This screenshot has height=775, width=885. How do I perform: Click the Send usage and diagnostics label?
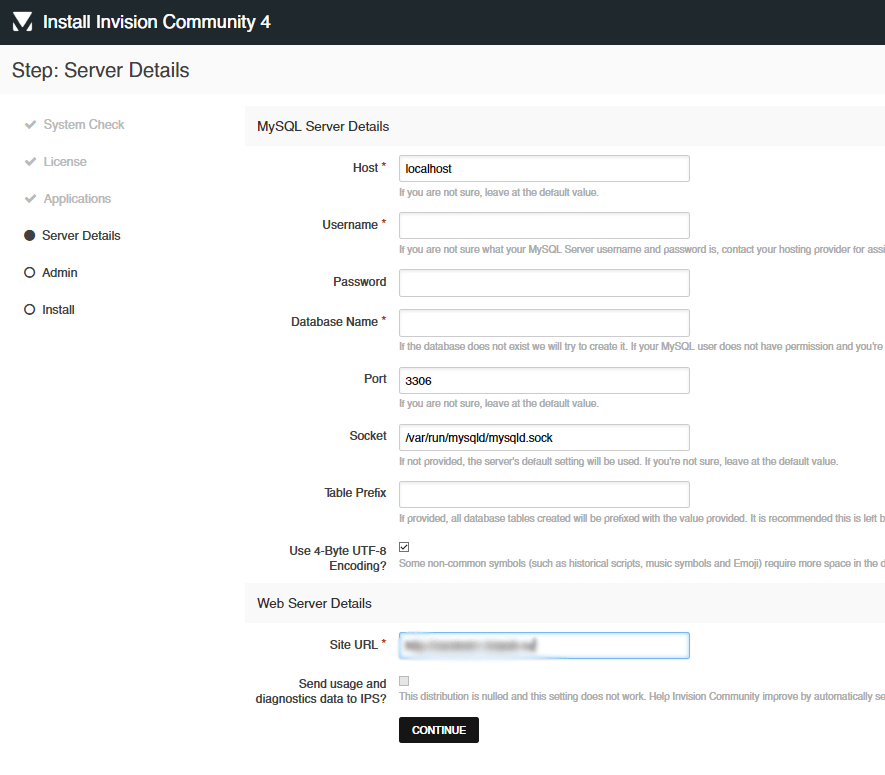pyautogui.click(x=321, y=691)
